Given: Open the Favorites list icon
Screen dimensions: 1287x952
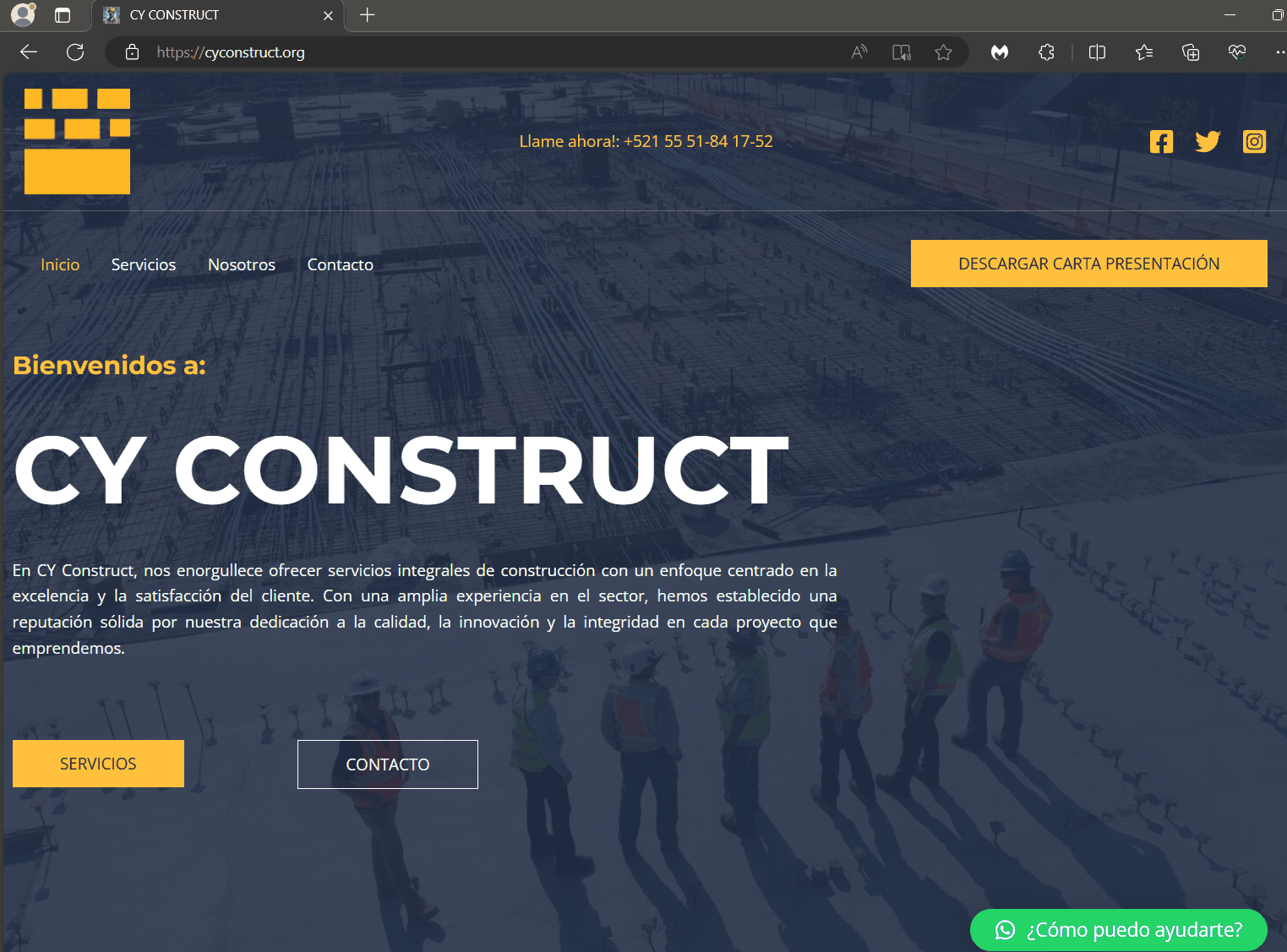Looking at the screenshot, I should 1144,52.
